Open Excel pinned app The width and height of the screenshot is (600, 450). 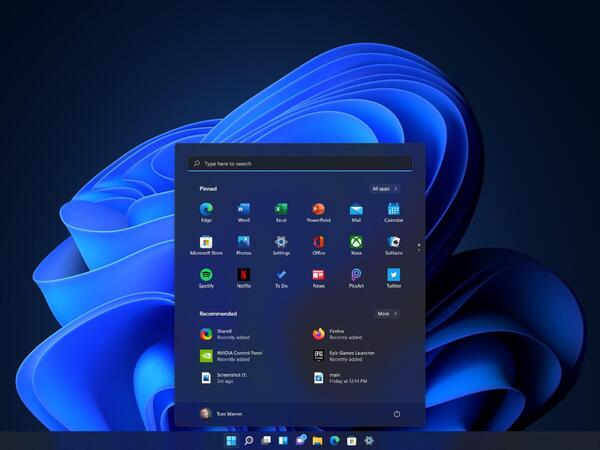pyautogui.click(x=281, y=212)
